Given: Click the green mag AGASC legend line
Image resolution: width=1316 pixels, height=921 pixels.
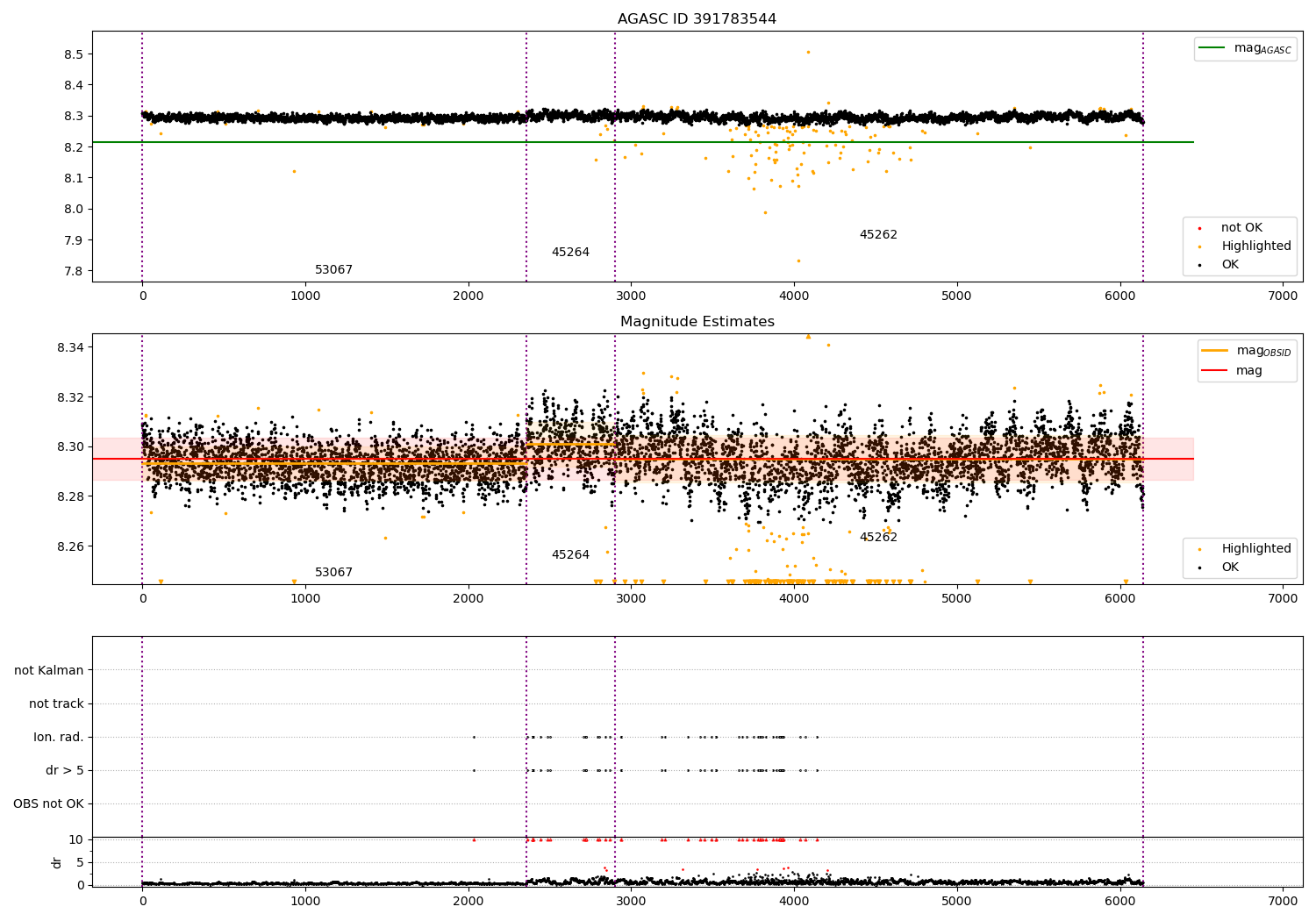Looking at the screenshot, I should pos(1212,47).
